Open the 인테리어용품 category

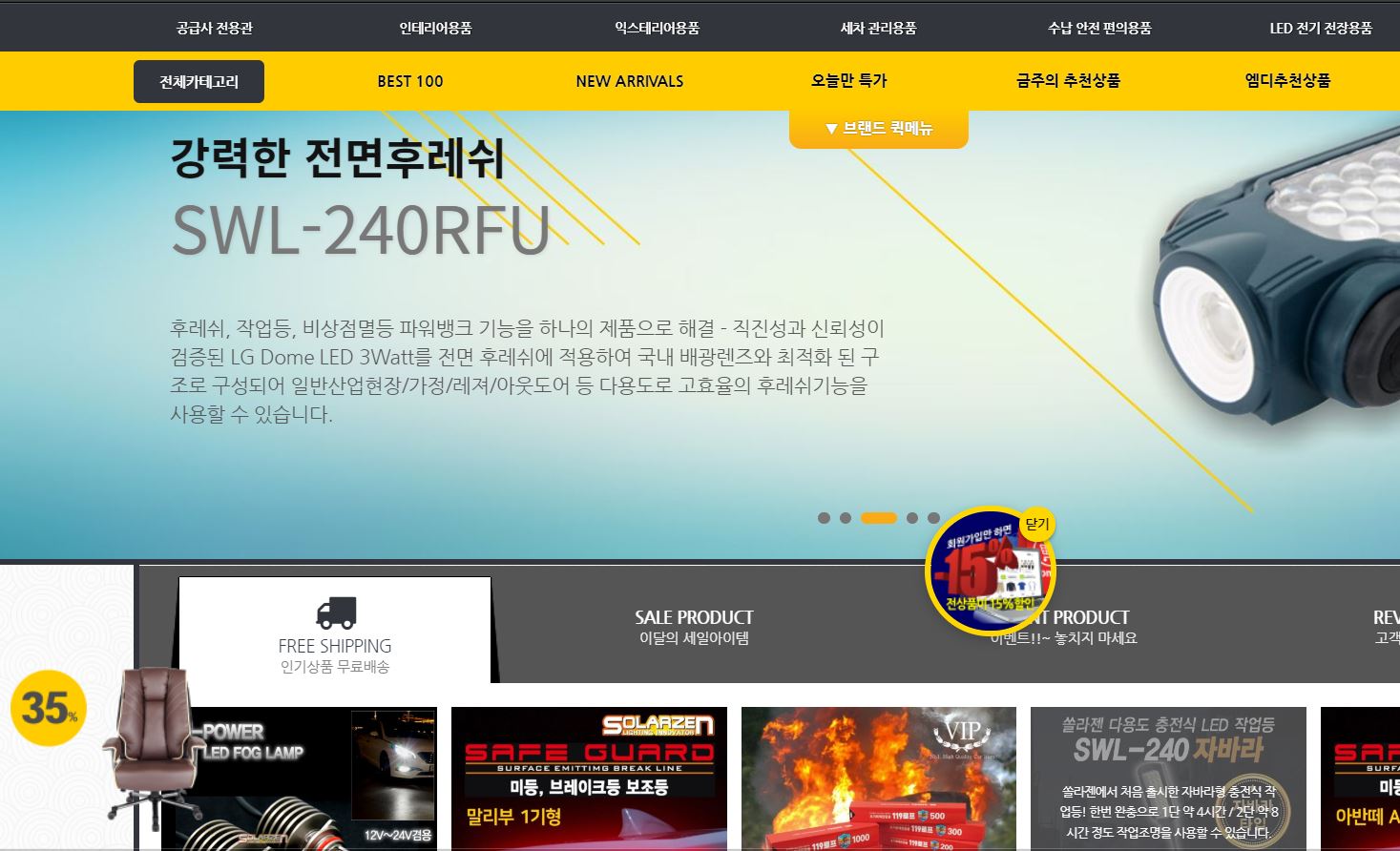pyautogui.click(x=435, y=29)
